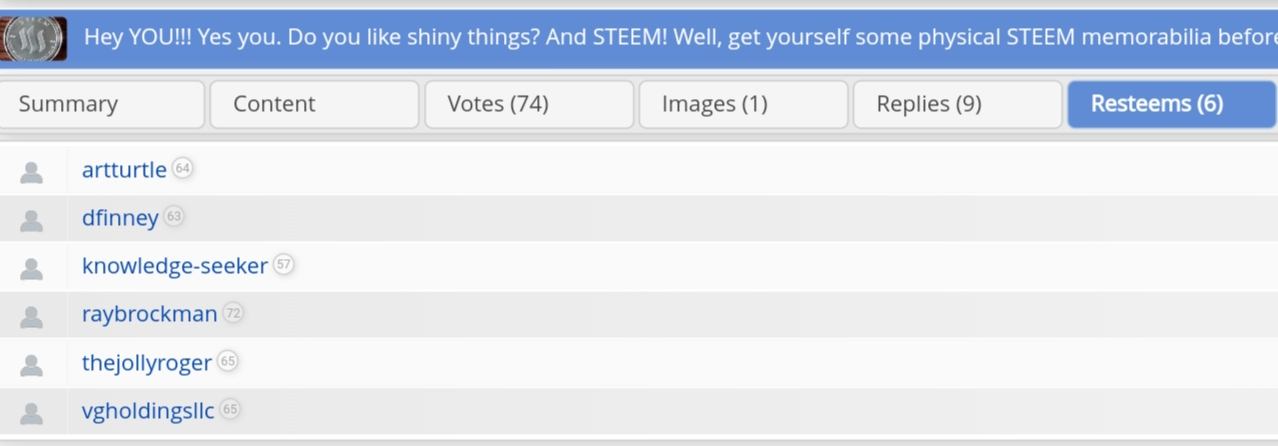Open thejollyroger's profile link
Viewport: 1278px width, 446px height.
pyautogui.click(x=146, y=362)
